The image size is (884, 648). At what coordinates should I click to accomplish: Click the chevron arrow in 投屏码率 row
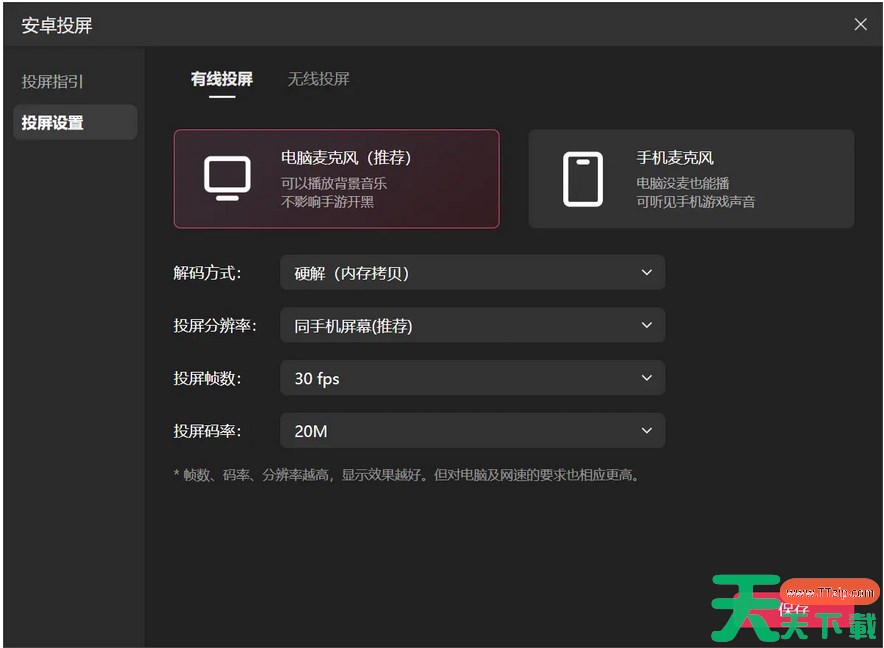point(647,431)
